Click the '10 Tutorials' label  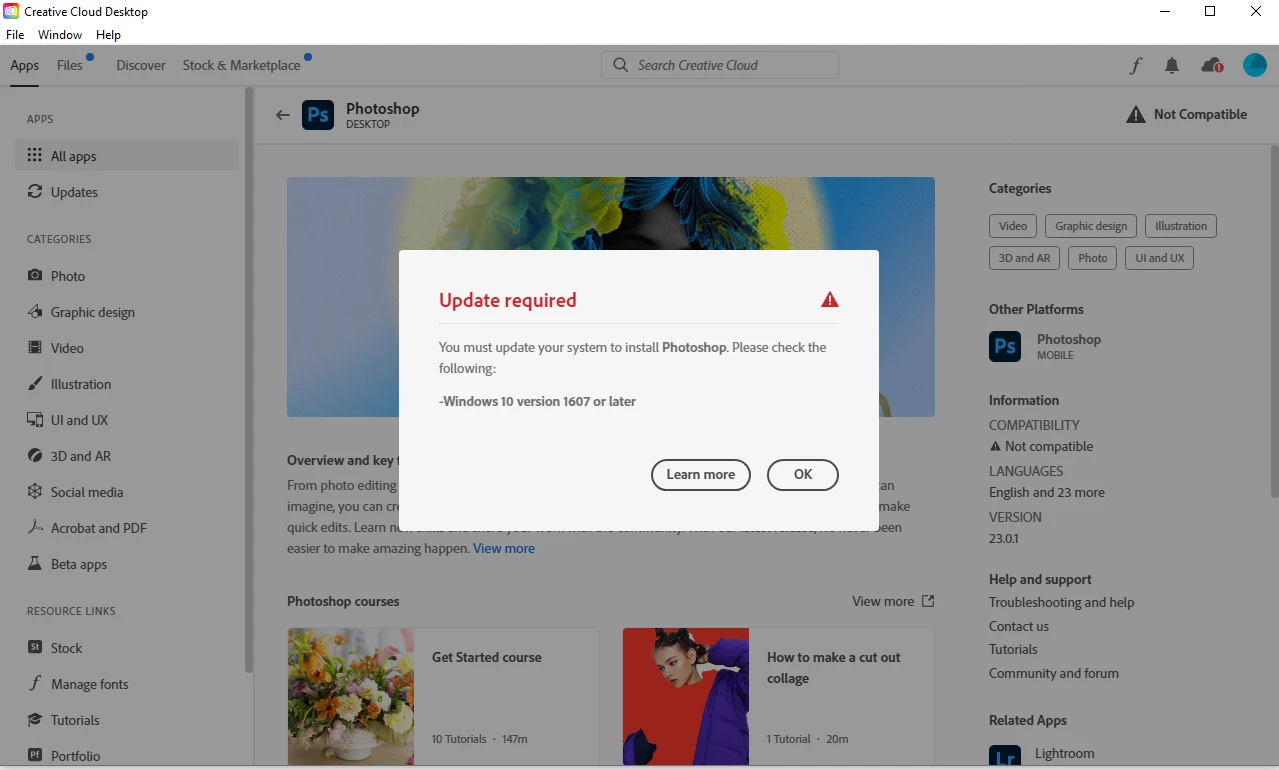(x=459, y=739)
